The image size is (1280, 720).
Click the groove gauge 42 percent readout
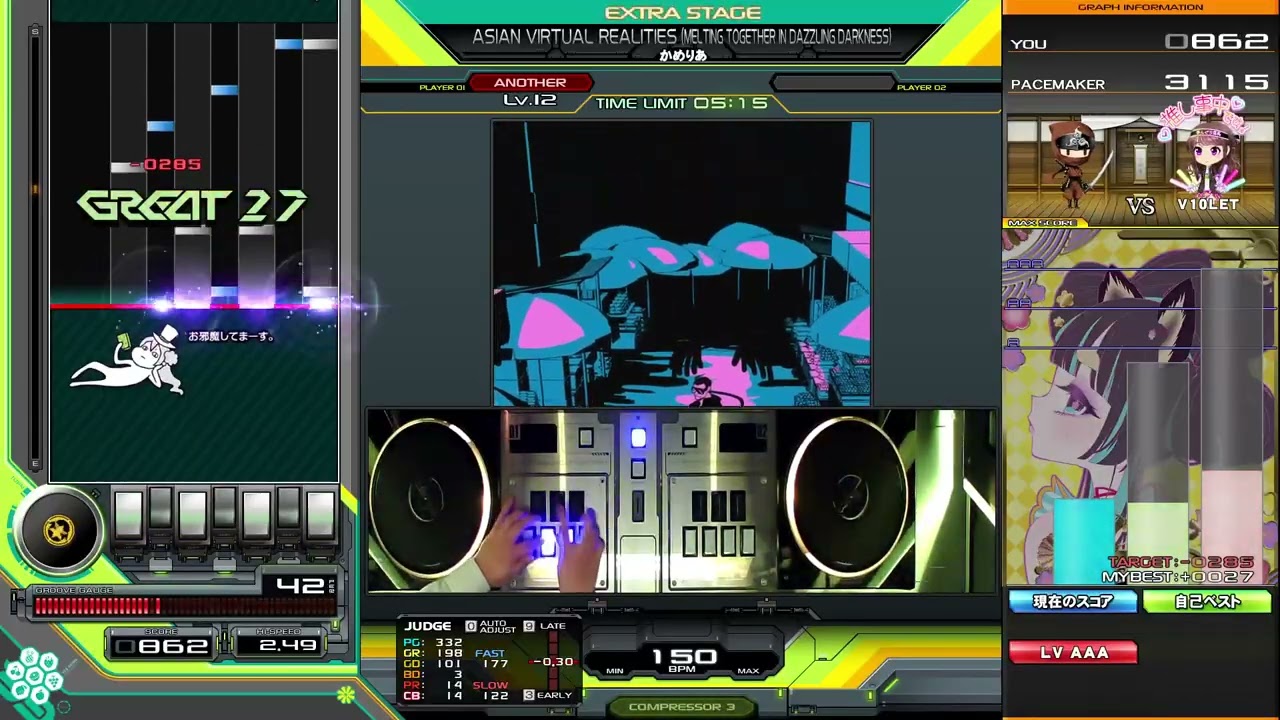click(299, 585)
